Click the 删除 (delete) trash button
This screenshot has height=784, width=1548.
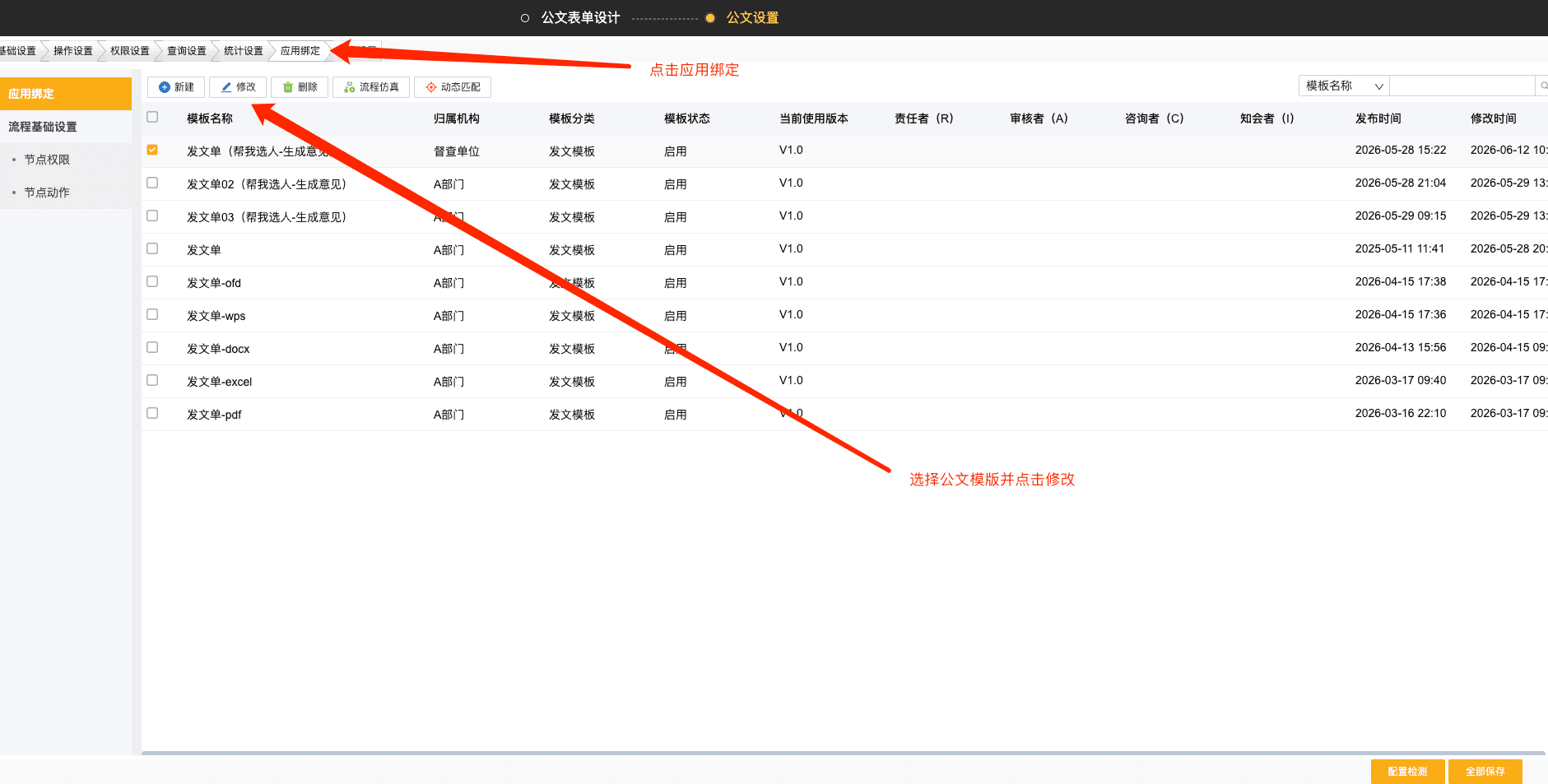pos(300,87)
